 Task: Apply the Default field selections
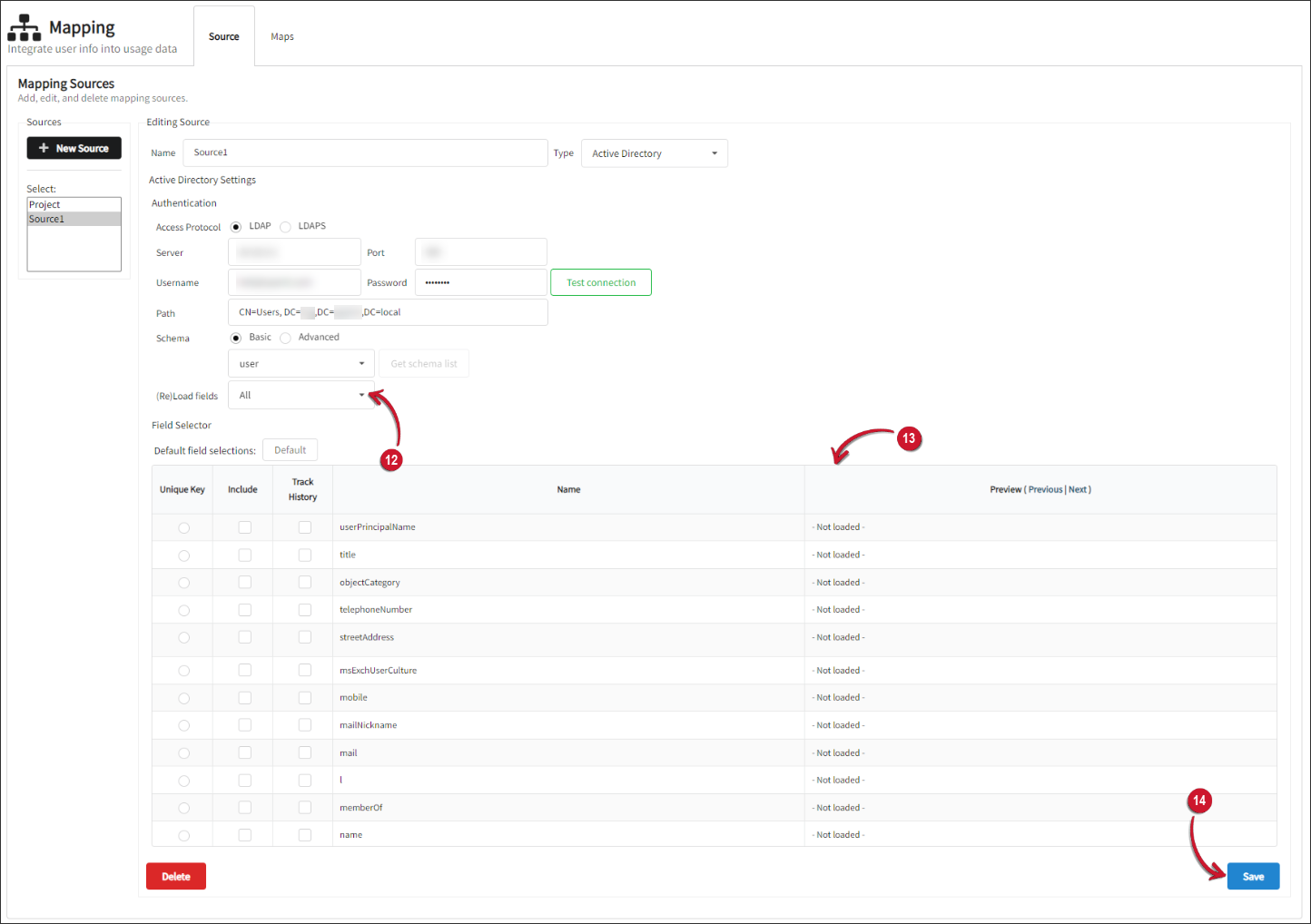pos(290,449)
